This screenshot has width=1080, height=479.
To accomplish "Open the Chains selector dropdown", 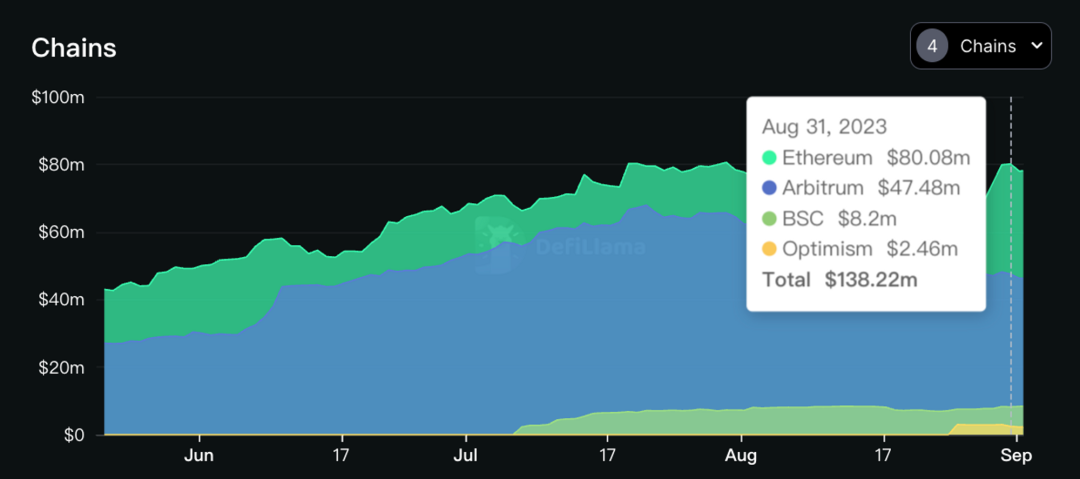I will click(x=980, y=46).
